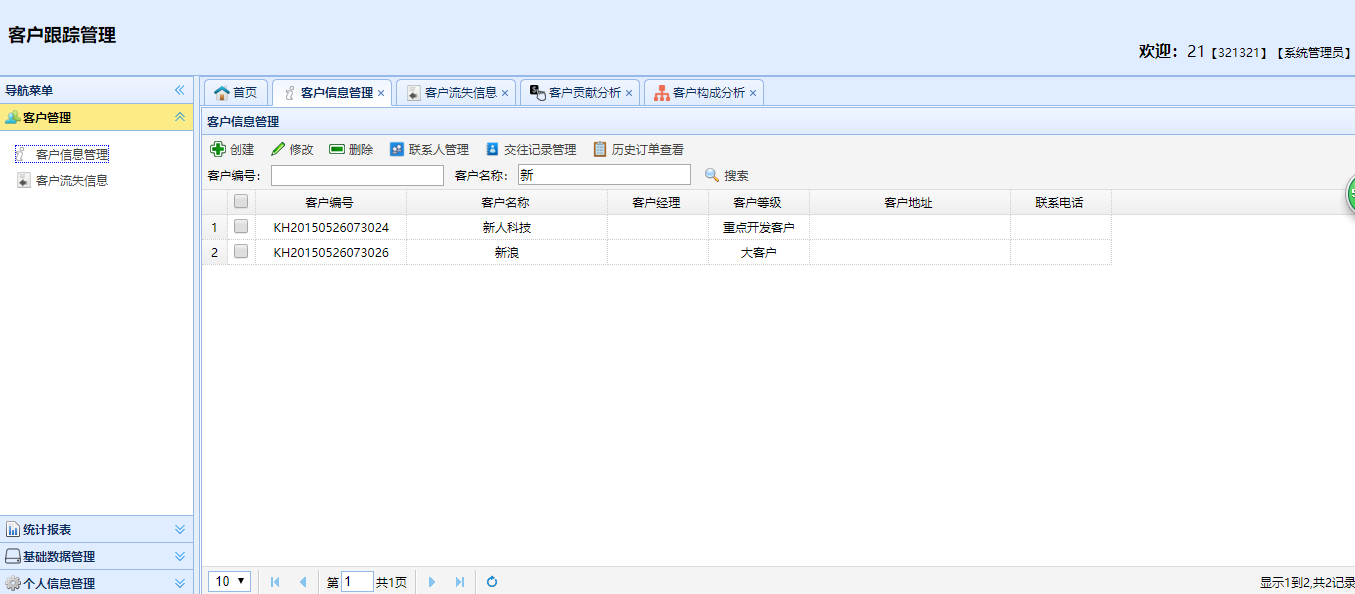Go to next page in pager
Screen dimensions: 1355x594
tap(432, 582)
